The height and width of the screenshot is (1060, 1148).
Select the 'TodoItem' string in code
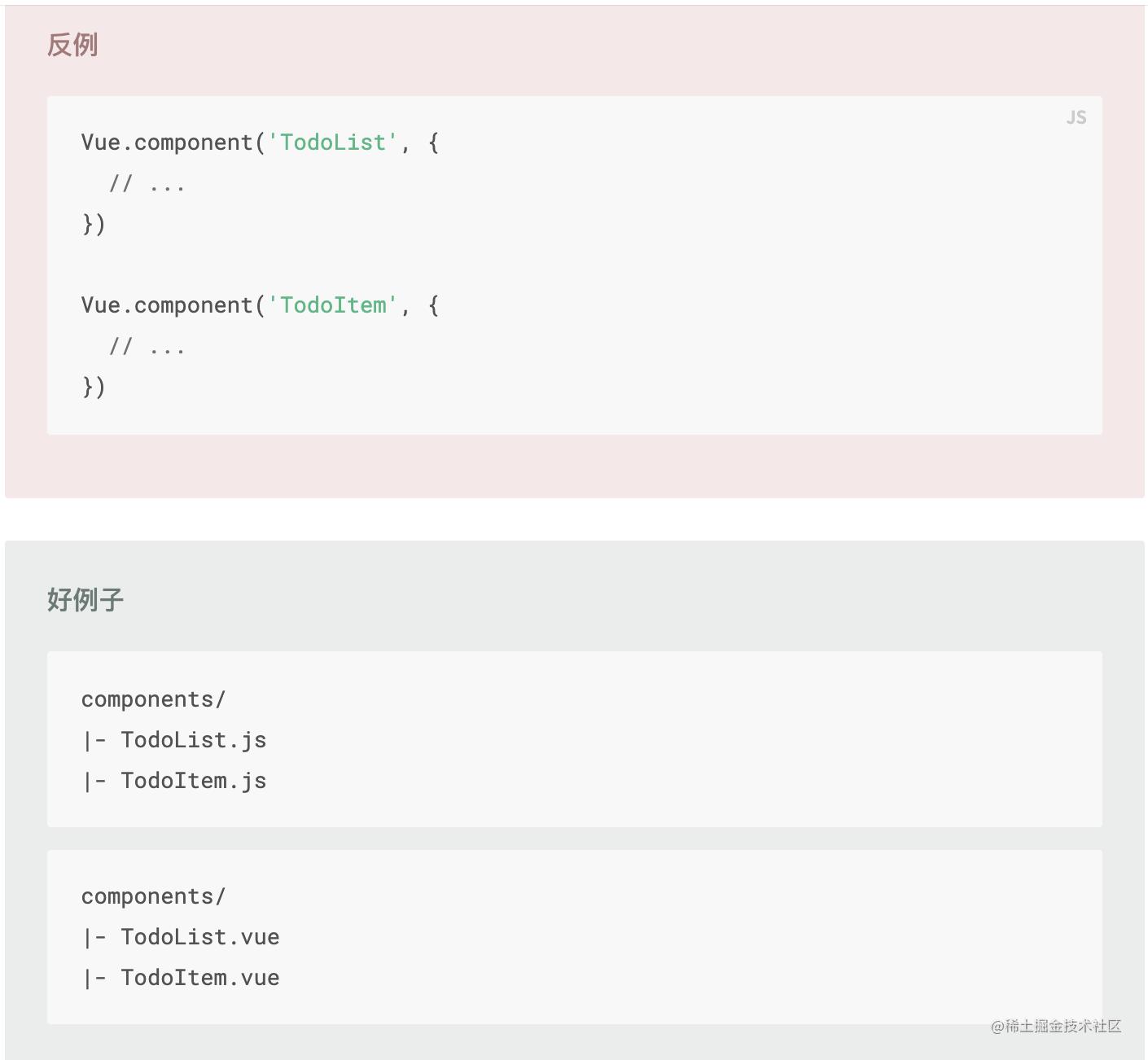(x=333, y=305)
